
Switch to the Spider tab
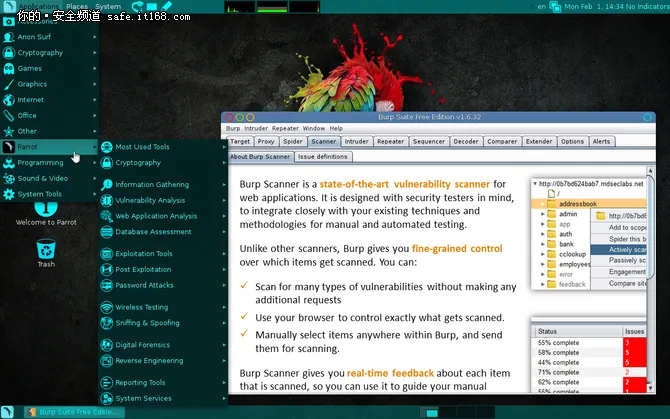pos(293,141)
